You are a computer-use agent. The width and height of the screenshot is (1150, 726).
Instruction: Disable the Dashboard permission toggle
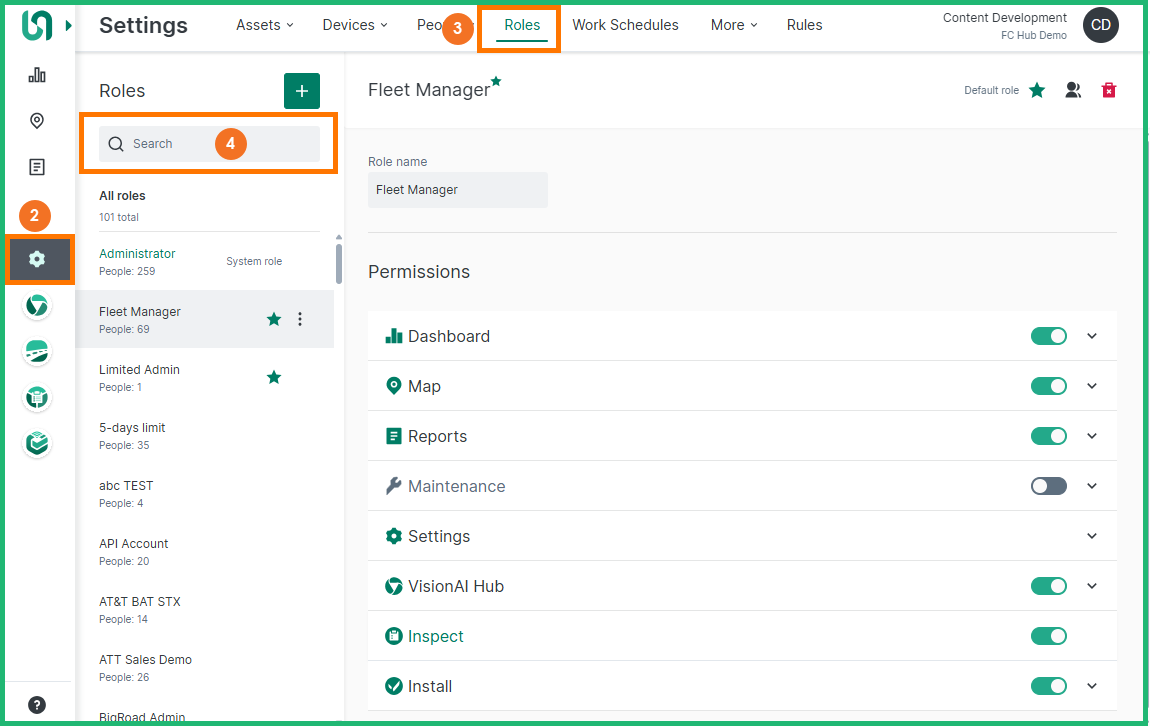1048,336
